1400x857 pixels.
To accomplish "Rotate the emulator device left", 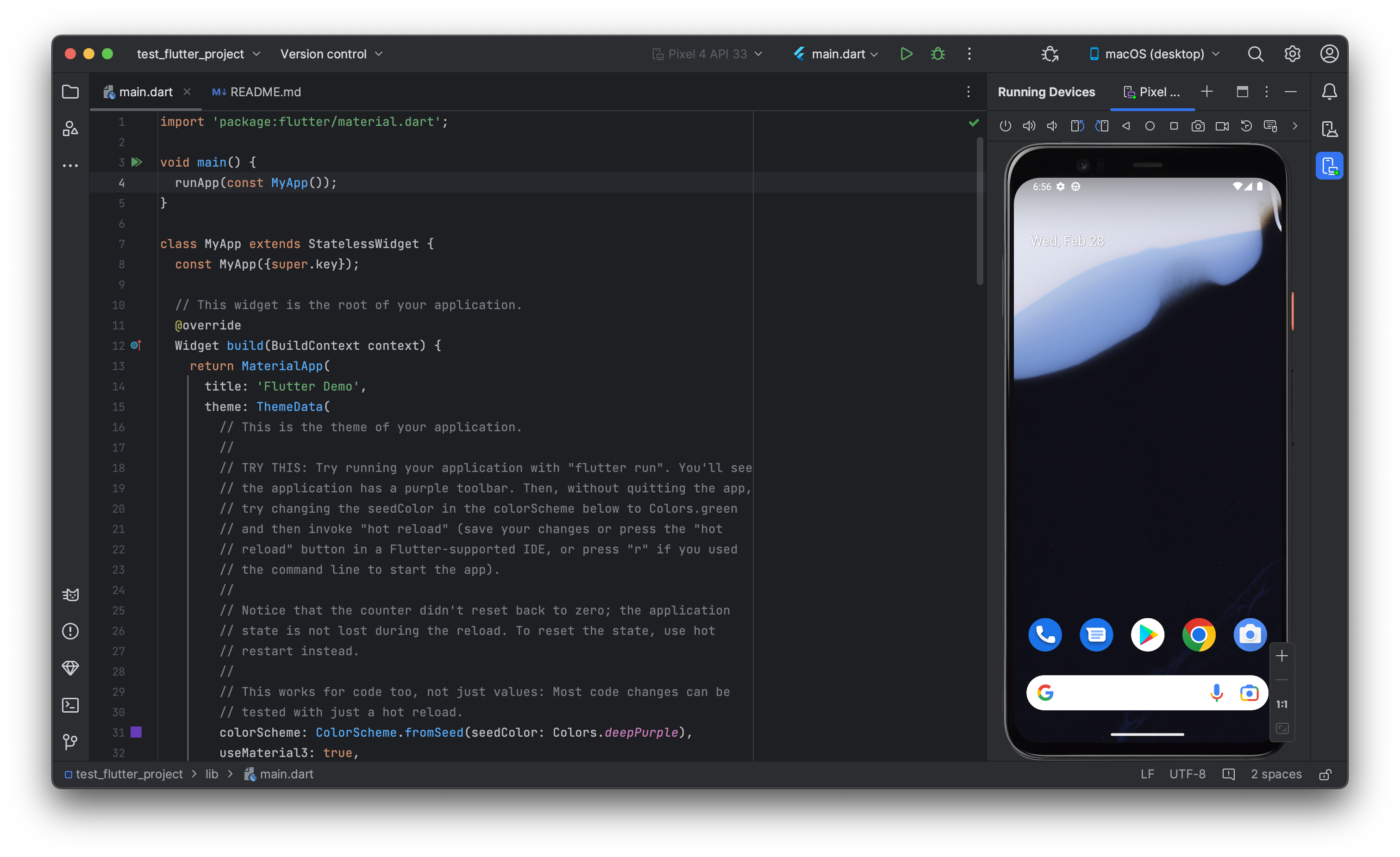I will click(1077, 126).
